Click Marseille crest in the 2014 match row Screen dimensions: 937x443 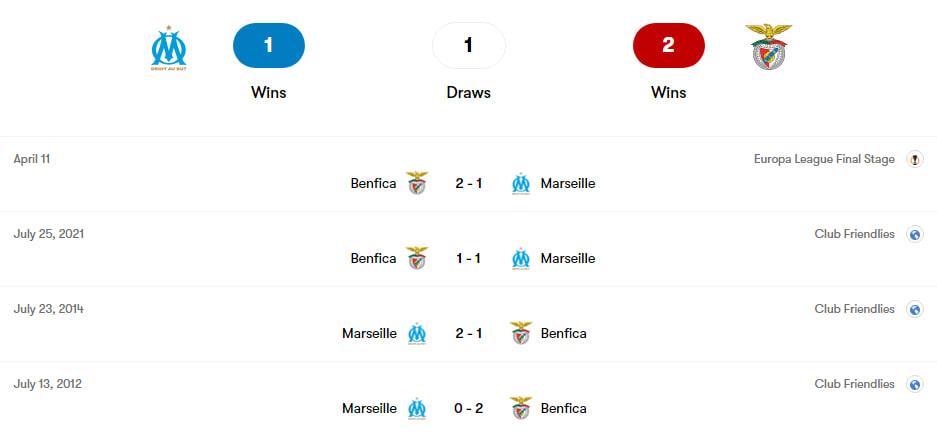click(x=417, y=333)
